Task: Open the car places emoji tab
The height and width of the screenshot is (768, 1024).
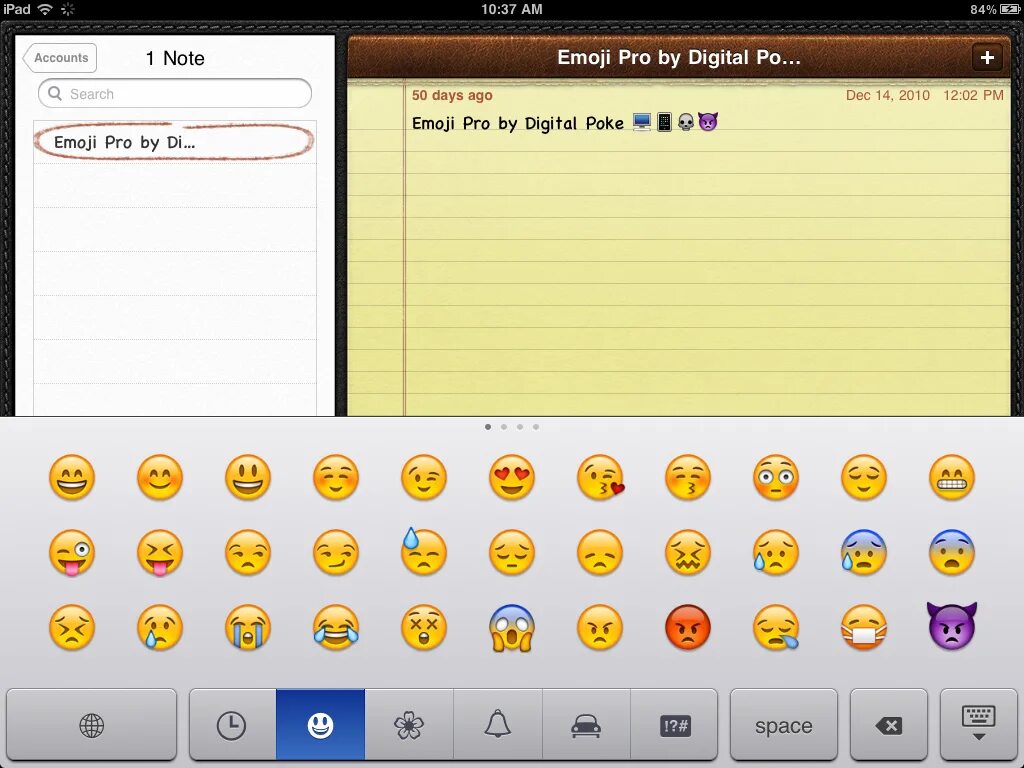Action: pyautogui.click(x=586, y=725)
